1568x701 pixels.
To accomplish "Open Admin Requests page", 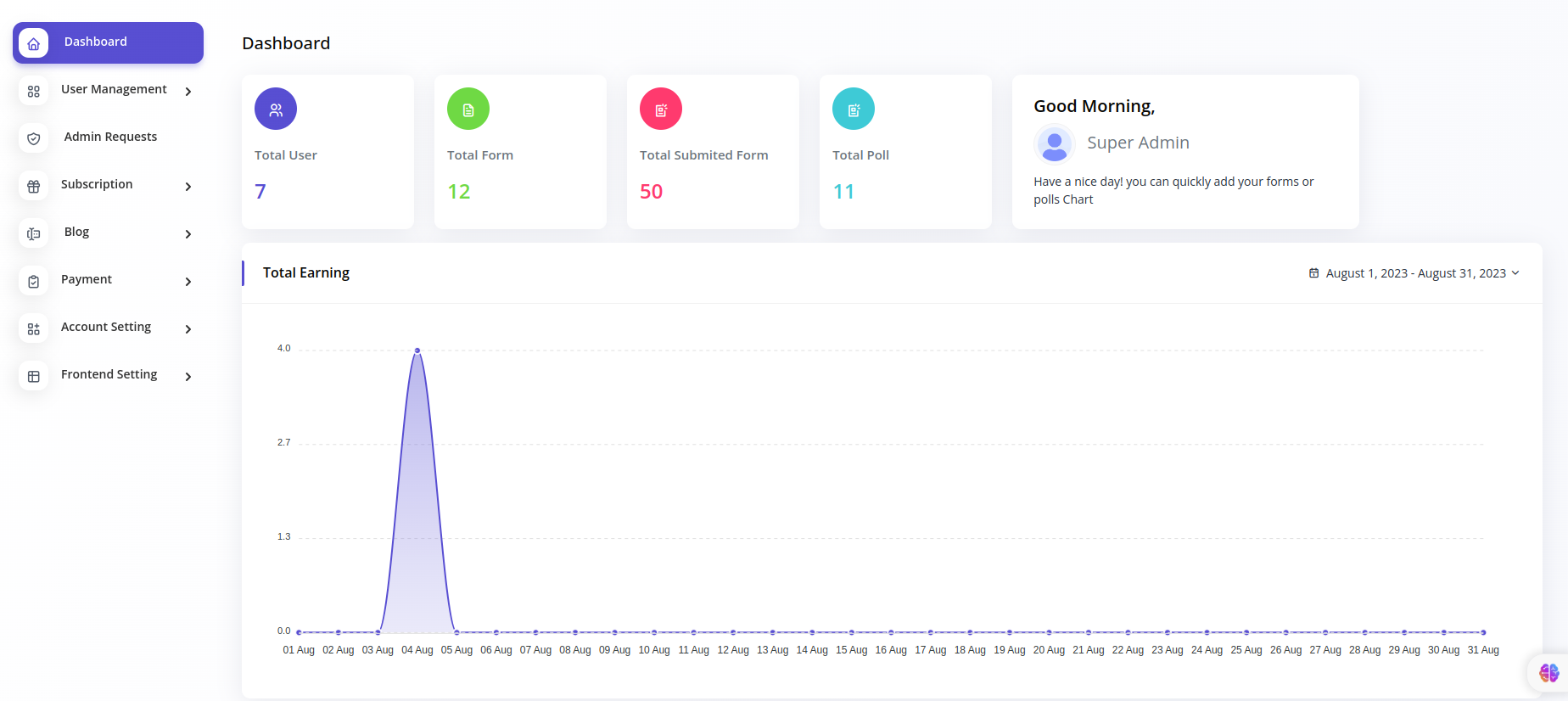I will coord(108,137).
